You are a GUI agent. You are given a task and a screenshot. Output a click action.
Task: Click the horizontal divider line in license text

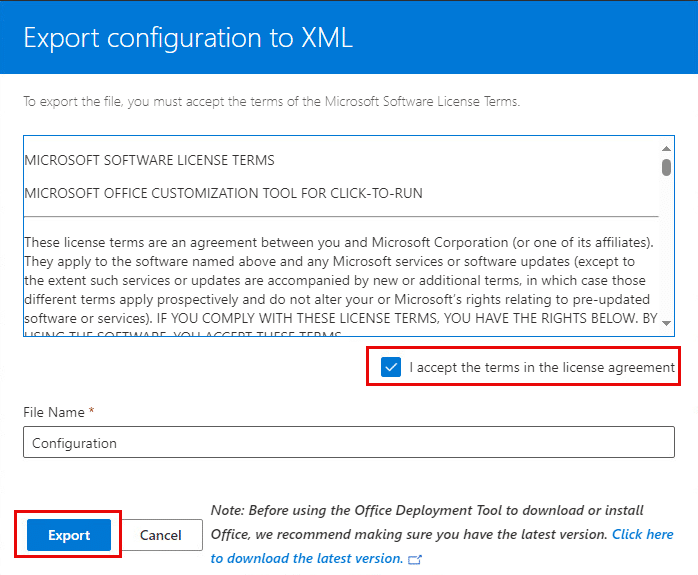[340, 216]
